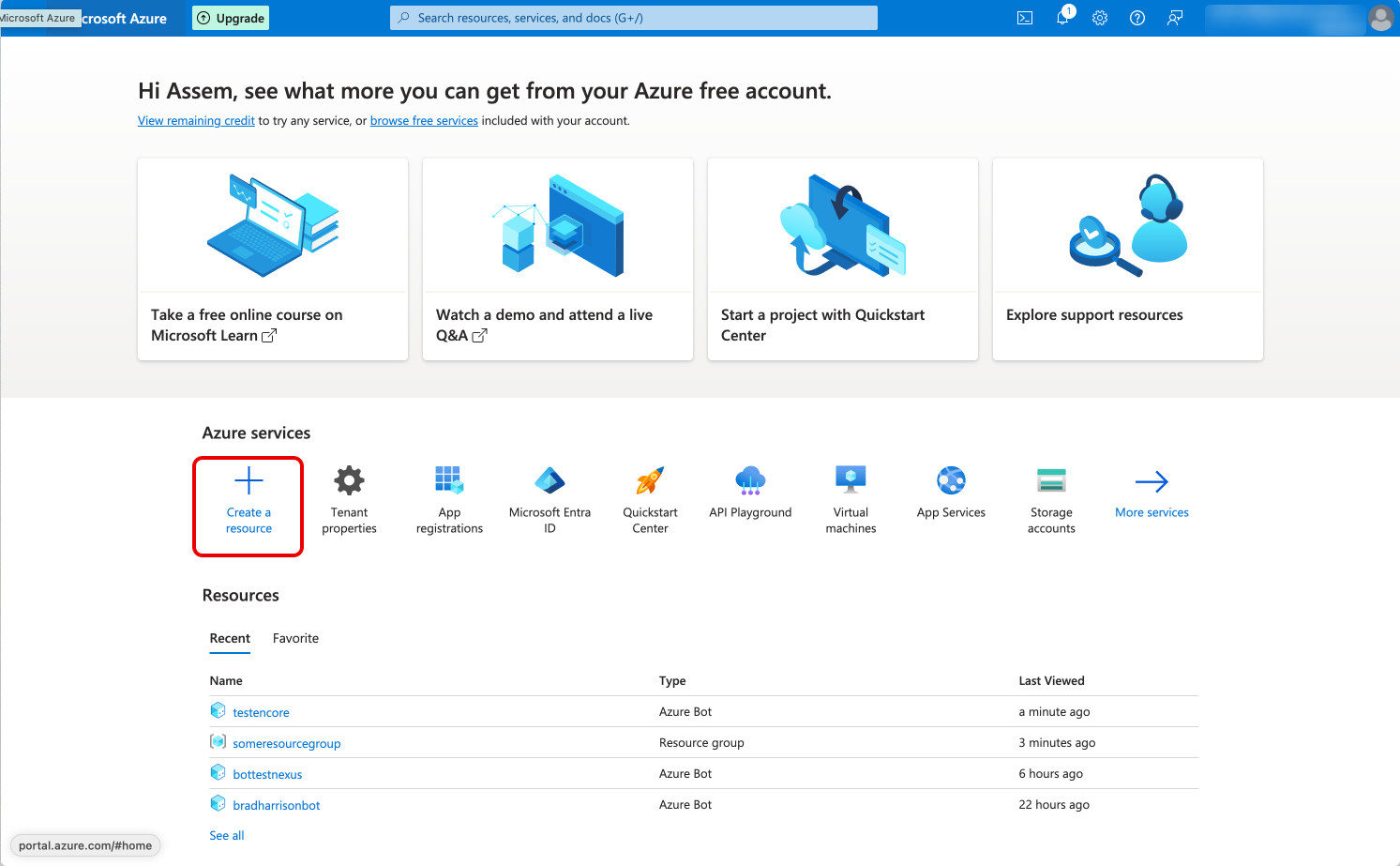
Task: Open browse free services link
Action: click(x=424, y=121)
